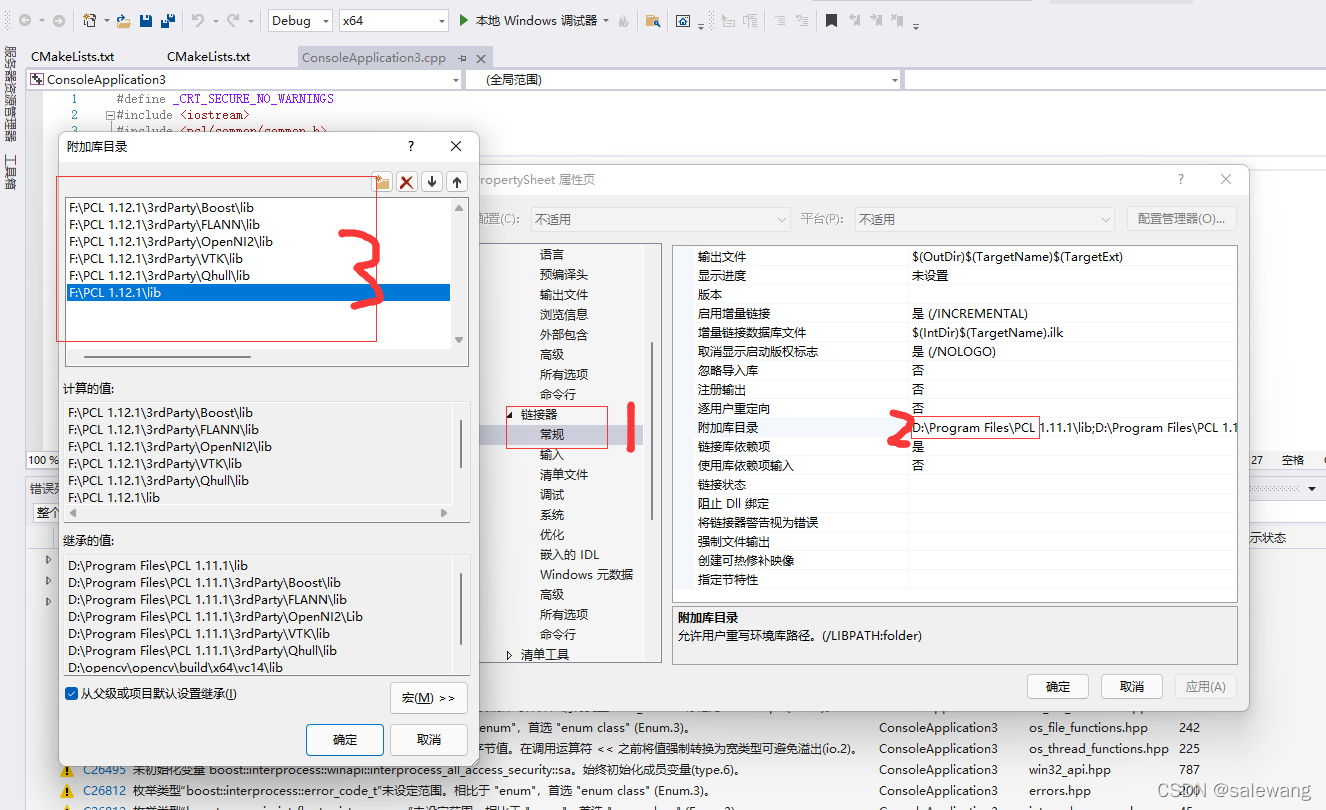Toggle the bookmark toolbar icon
The image size is (1326, 810).
(831, 20)
